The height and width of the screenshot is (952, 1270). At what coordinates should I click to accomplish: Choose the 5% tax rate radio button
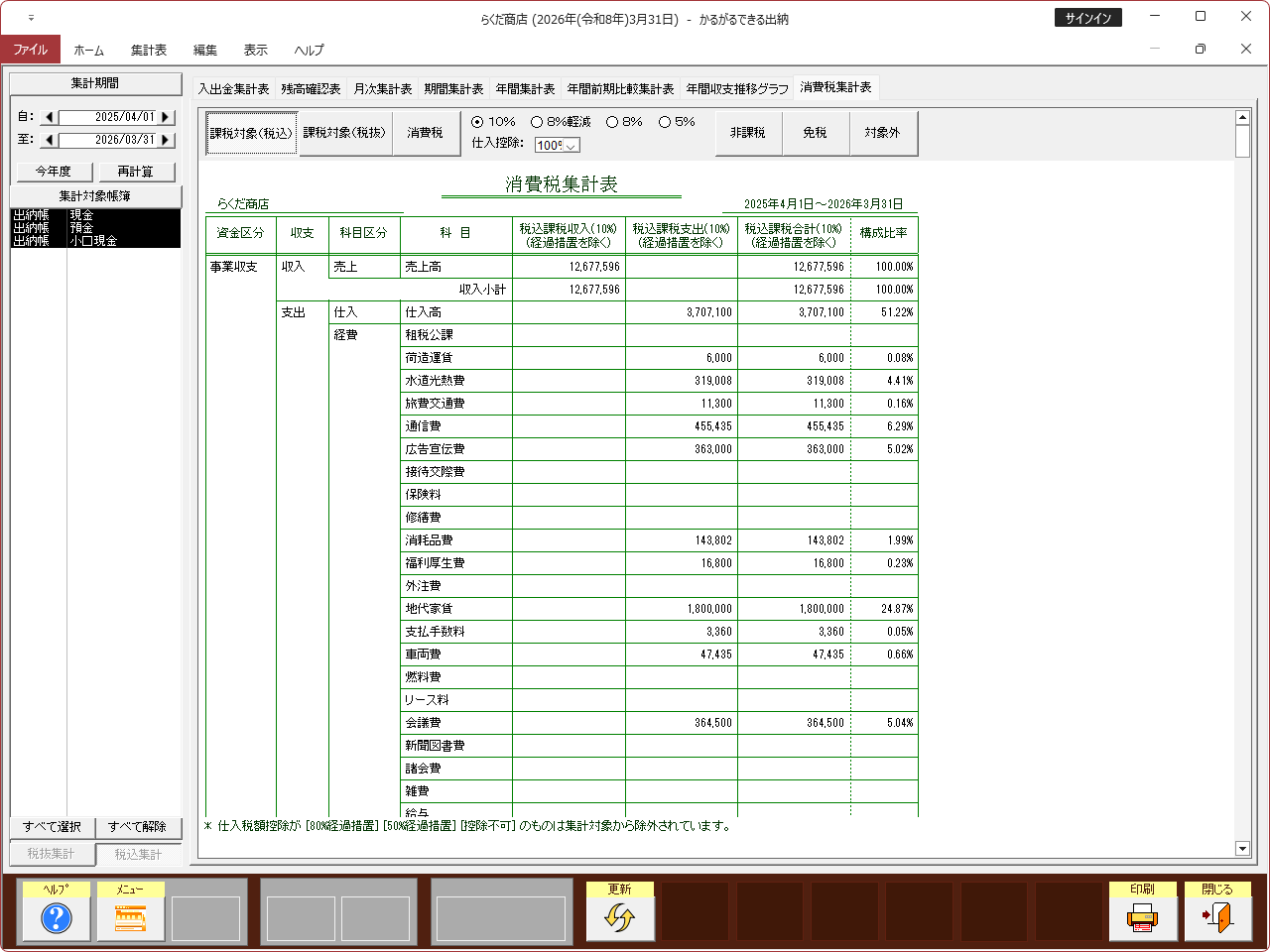click(x=665, y=122)
